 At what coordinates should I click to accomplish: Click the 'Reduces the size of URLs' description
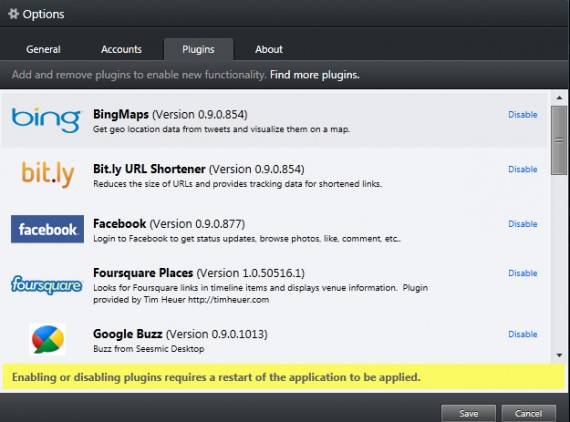click(237, 184)
